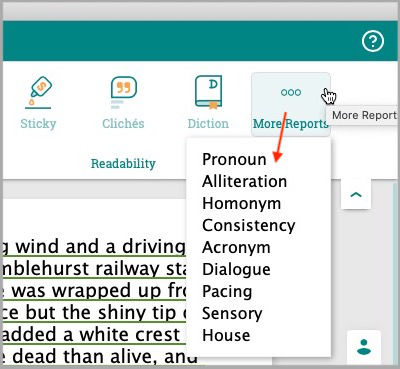Screen dimensions: 400x369
Task: Select Pronoun from the reports menu
Action: point(234,159)
